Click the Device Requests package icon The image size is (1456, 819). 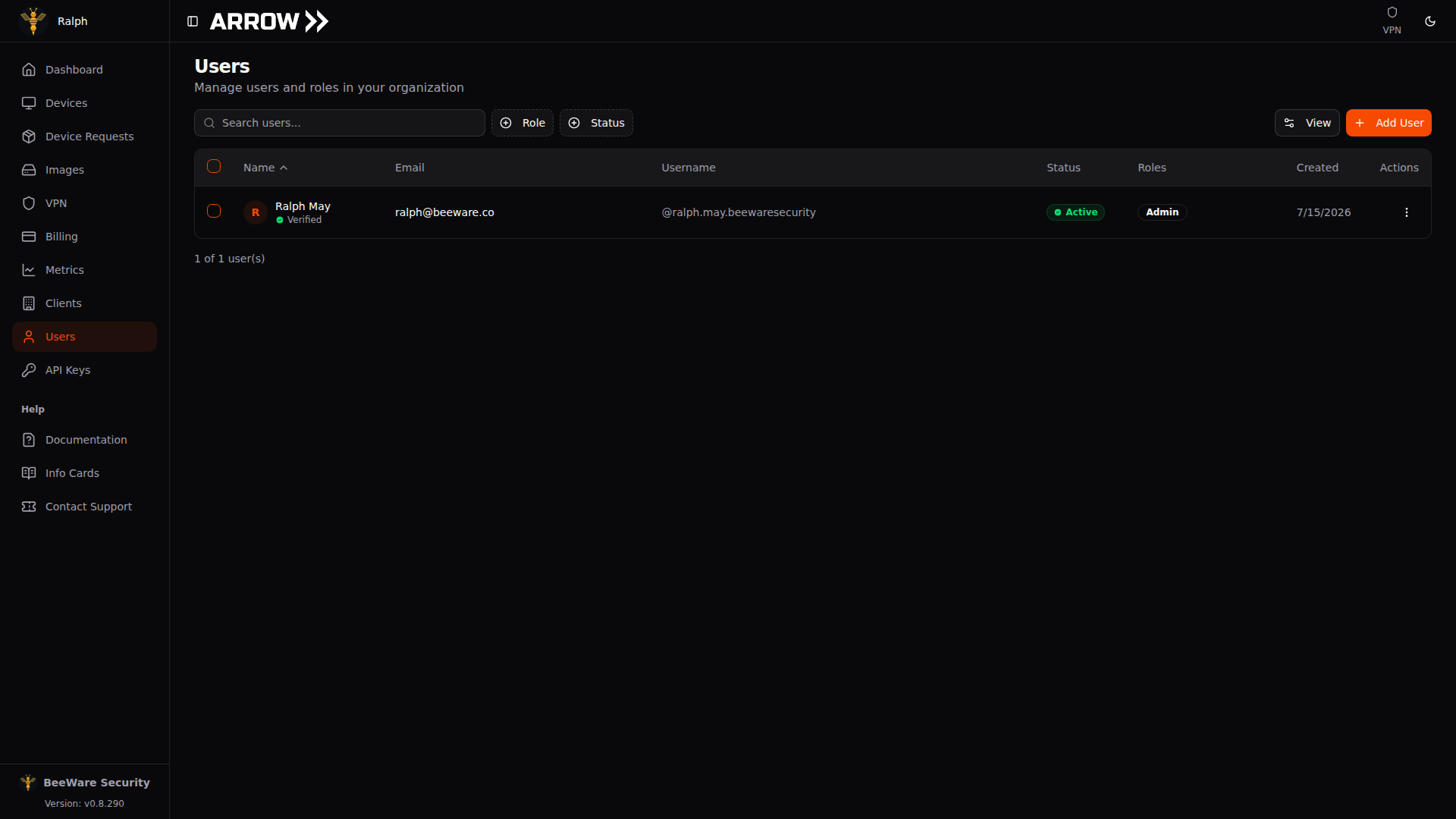29,136
